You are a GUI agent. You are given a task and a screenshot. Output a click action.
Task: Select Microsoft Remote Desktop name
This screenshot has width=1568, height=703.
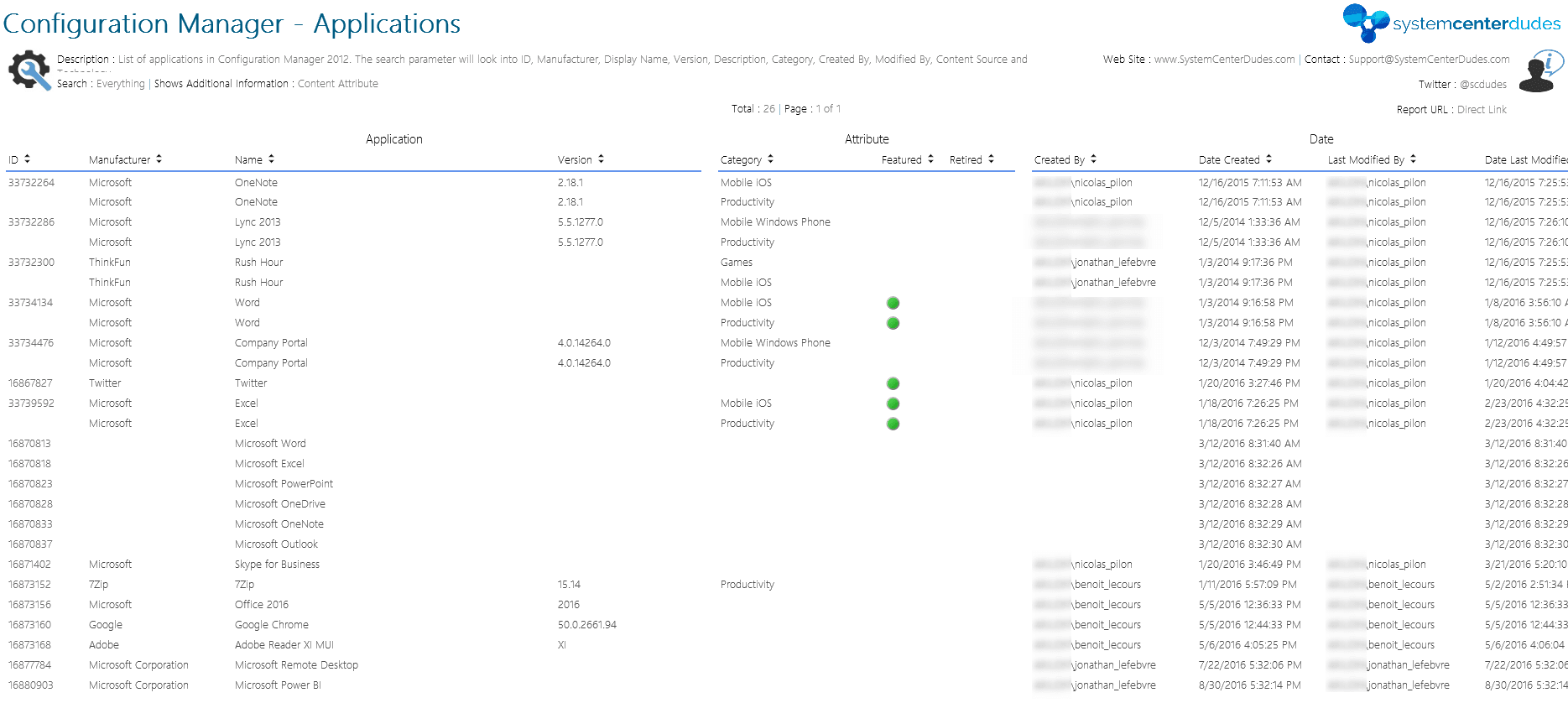[x=296, y=665]
